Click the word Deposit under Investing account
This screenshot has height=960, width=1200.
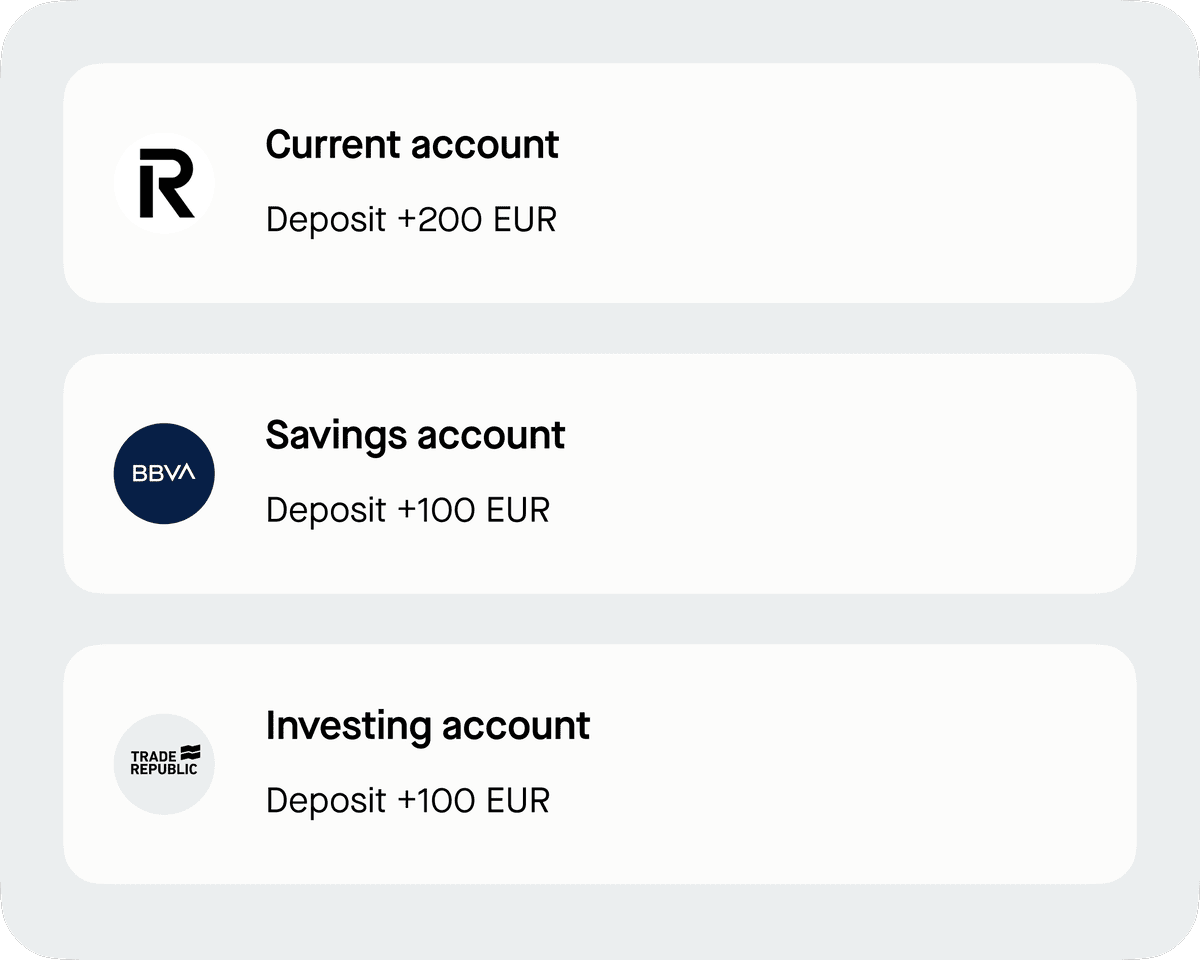326,801
